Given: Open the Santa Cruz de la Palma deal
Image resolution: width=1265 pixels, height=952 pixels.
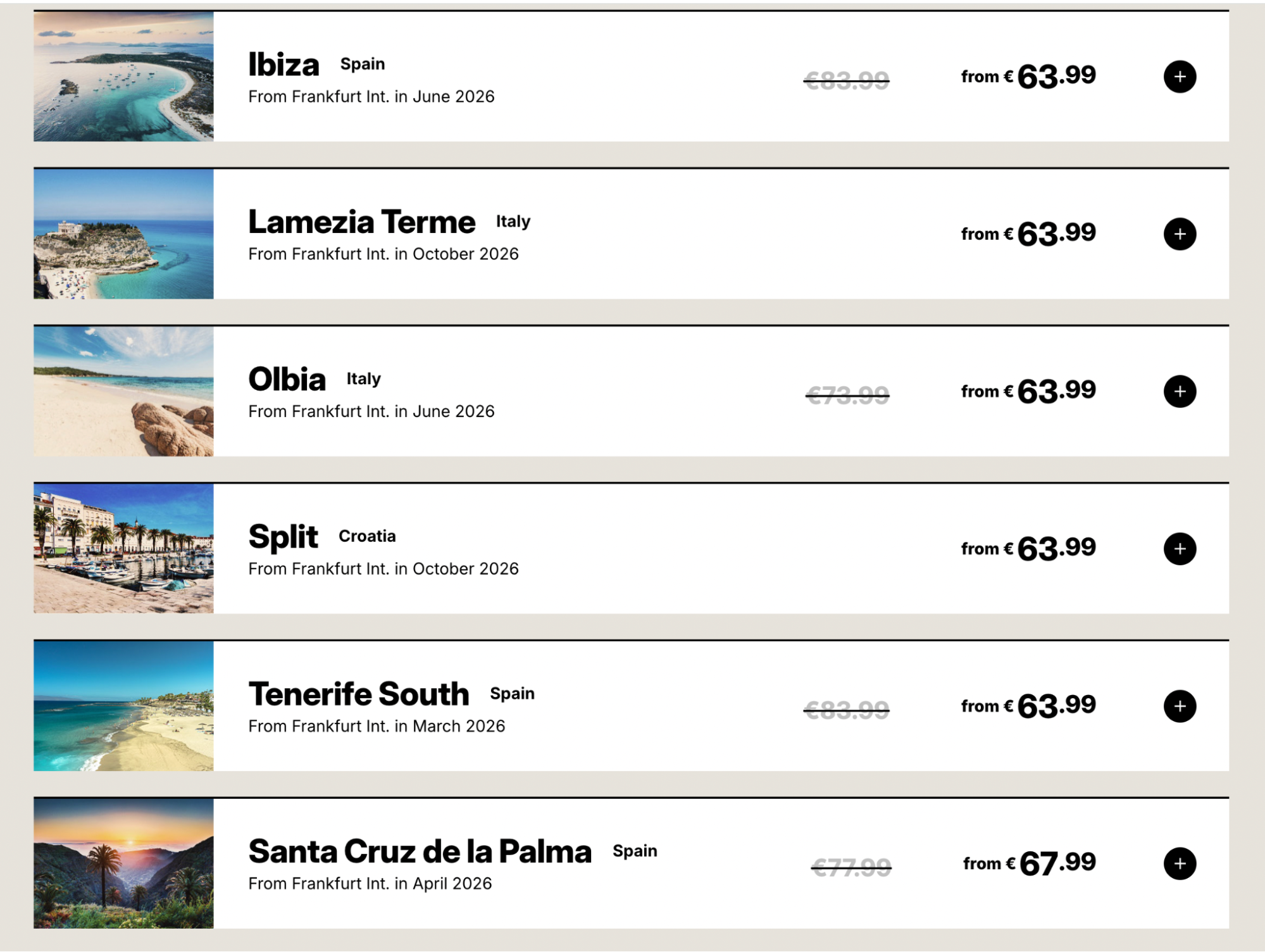Looking at the screenshot, I should [x=420, y=850].
